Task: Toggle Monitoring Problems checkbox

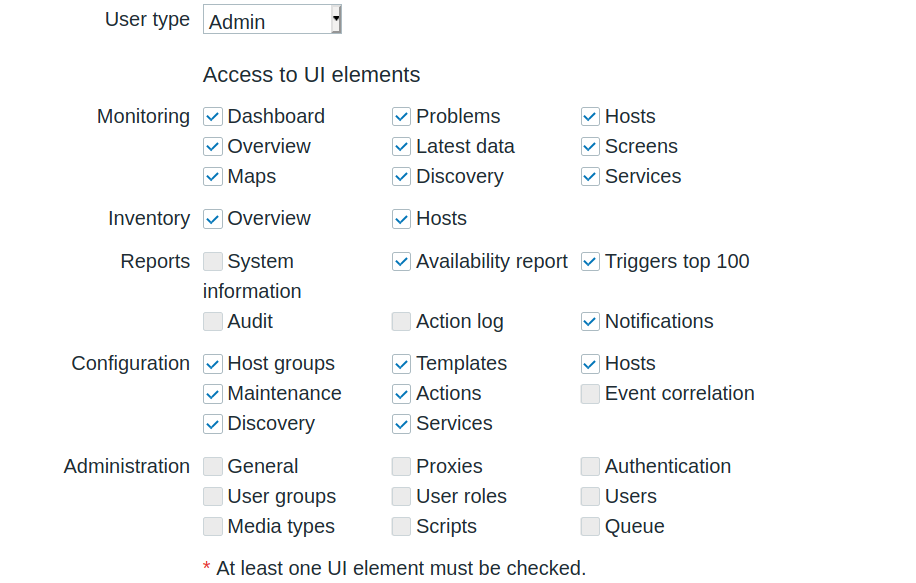Action: [401, 117]
